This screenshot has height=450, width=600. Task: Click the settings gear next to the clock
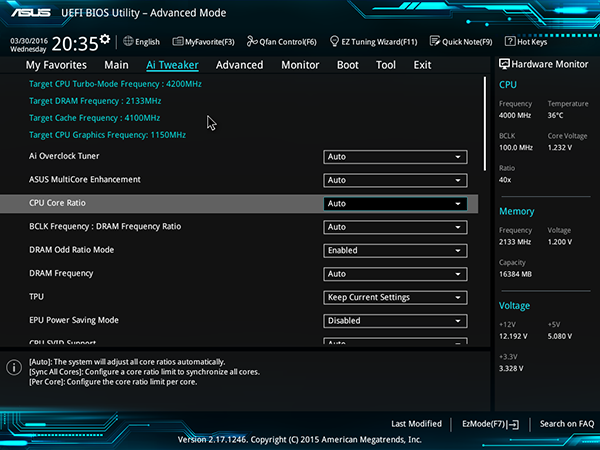pos(105,39)
